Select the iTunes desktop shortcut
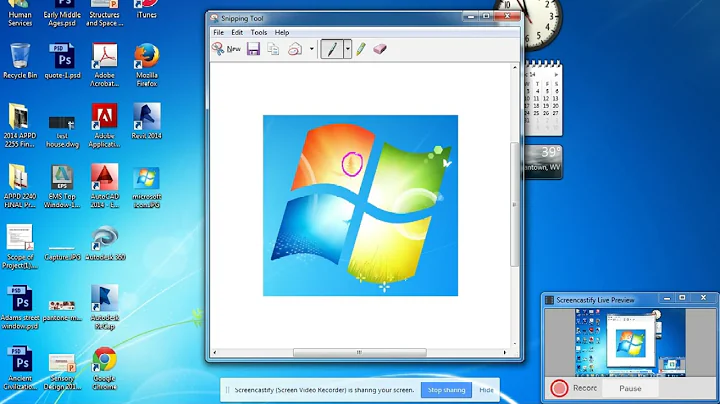This screenshot has width=720, height=404. tap(146, 10)
